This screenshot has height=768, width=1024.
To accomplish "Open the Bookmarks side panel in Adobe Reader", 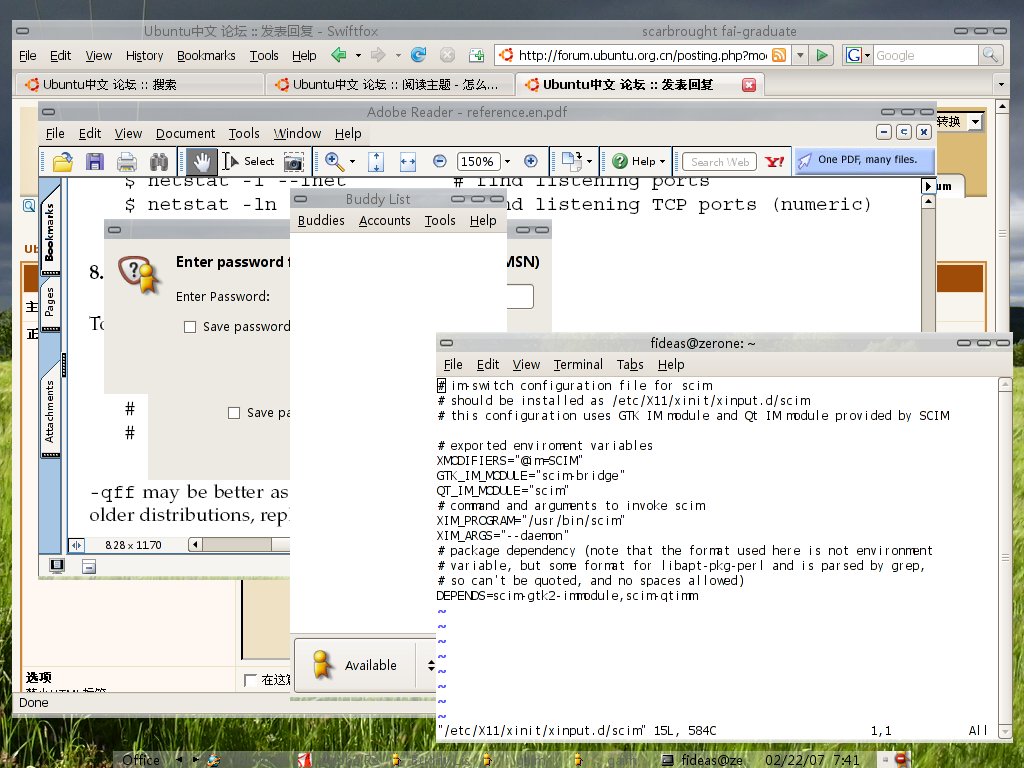I will (50, 231).
